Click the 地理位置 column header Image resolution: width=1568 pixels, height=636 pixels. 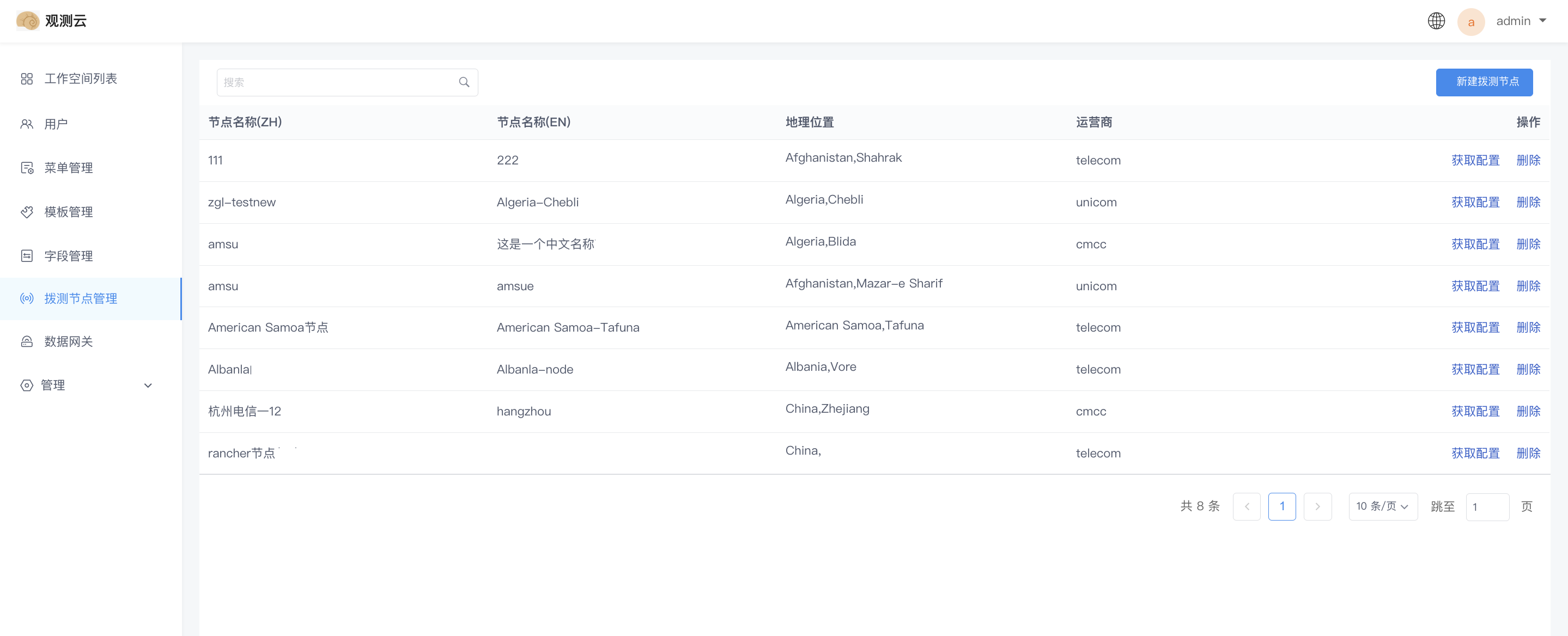pos(809,123)
